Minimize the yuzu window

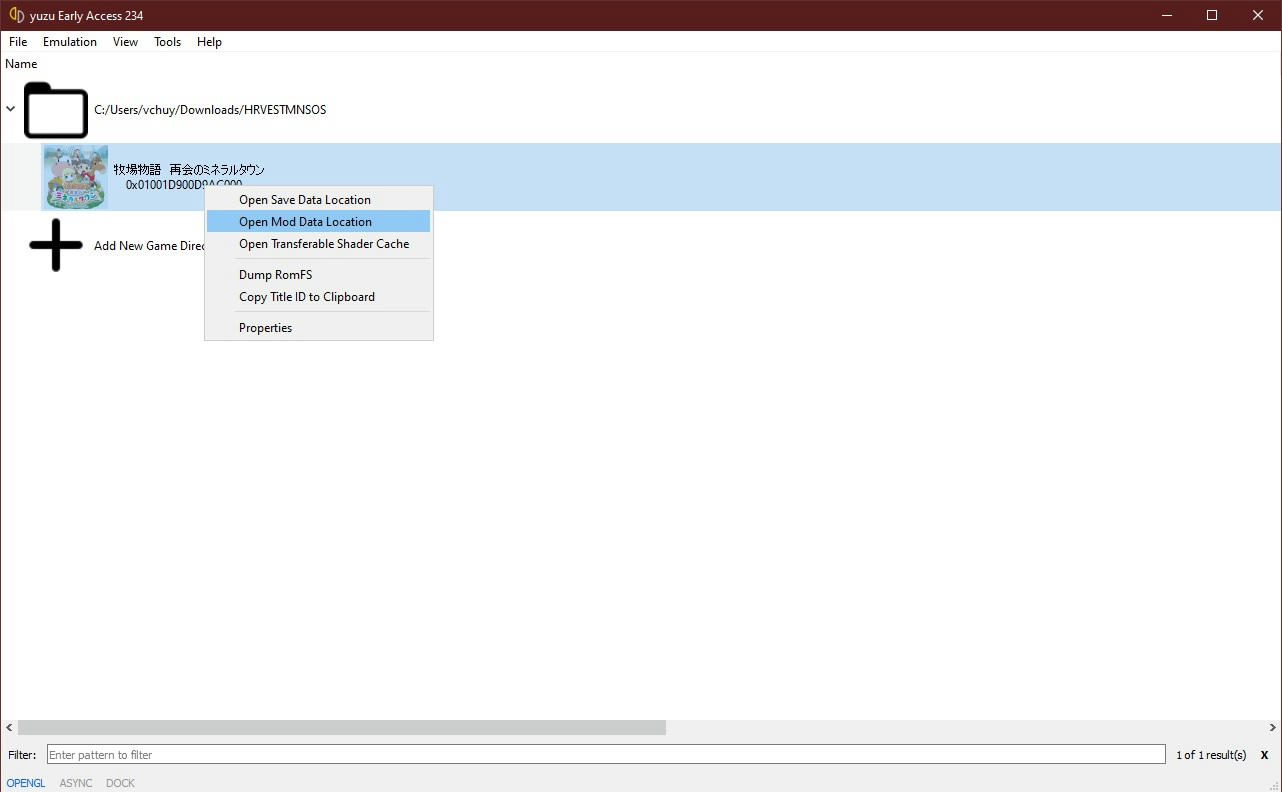1166,16
